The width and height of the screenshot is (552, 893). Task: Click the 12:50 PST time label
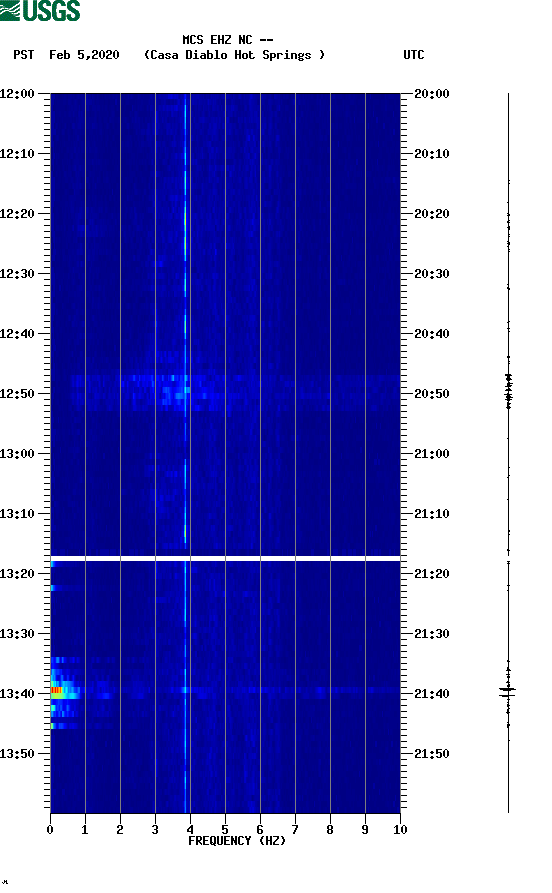tap(17, 394)
